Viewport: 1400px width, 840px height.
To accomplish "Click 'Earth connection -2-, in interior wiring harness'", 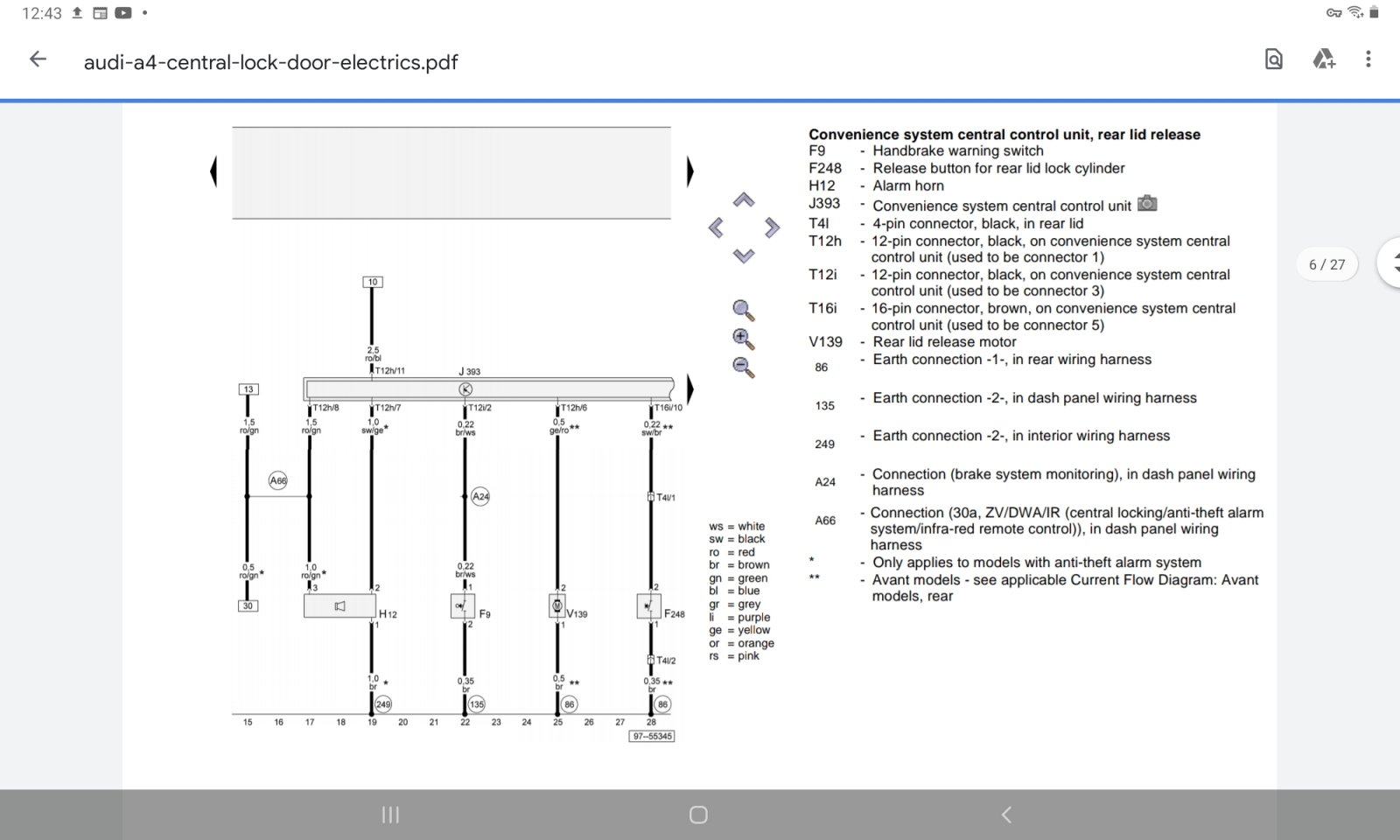I will pyautogui.click(x=1021, y=436).
